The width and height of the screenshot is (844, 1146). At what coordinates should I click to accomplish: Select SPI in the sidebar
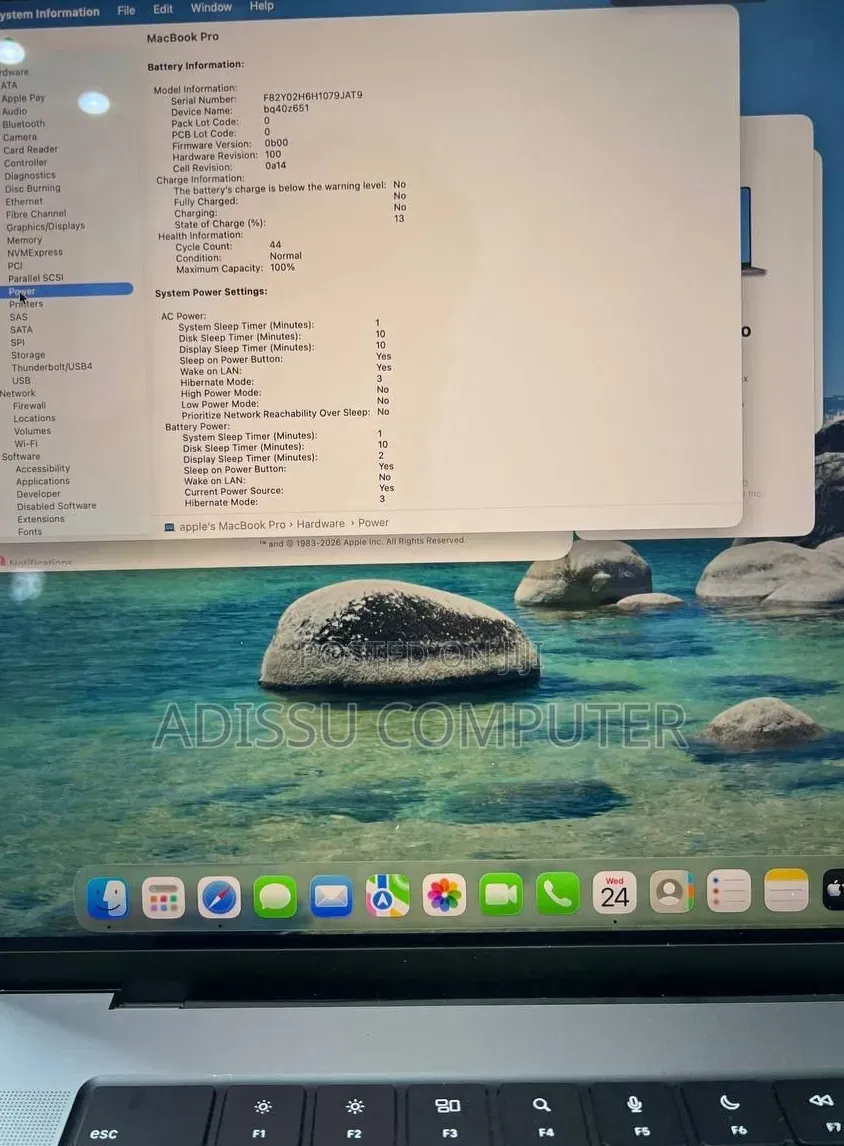(18, 342)
